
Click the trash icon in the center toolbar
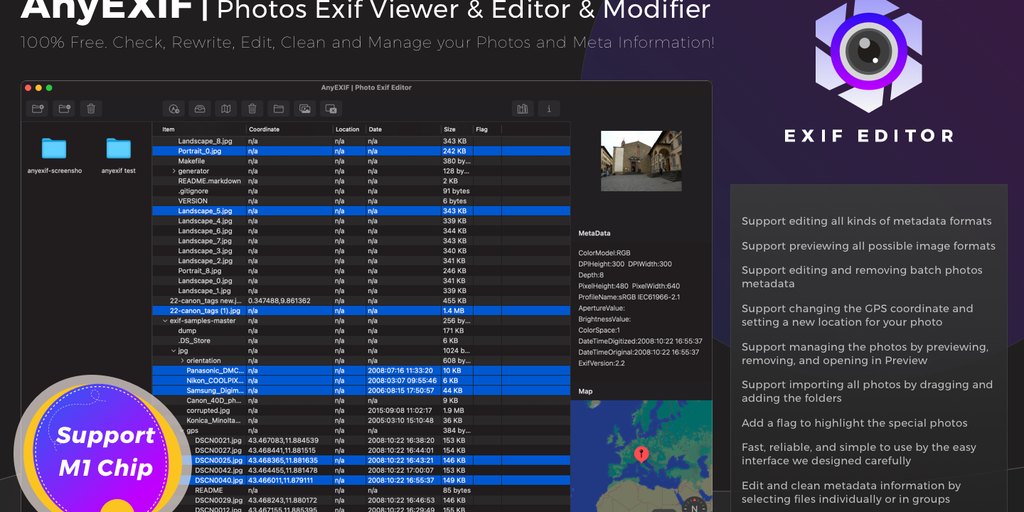tap(253, 108)
